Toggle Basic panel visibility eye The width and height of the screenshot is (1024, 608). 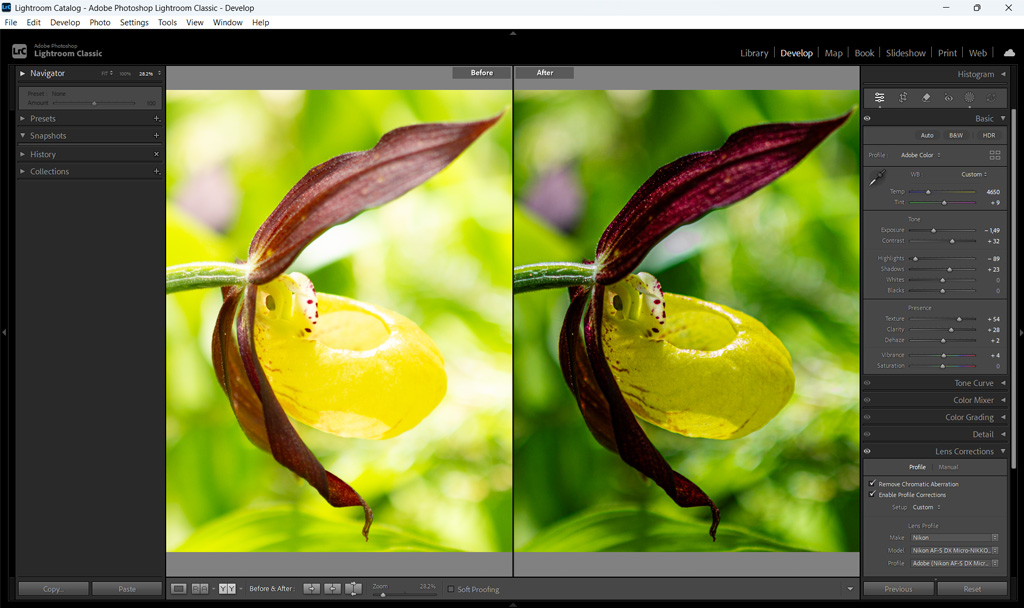pos(867,119)
